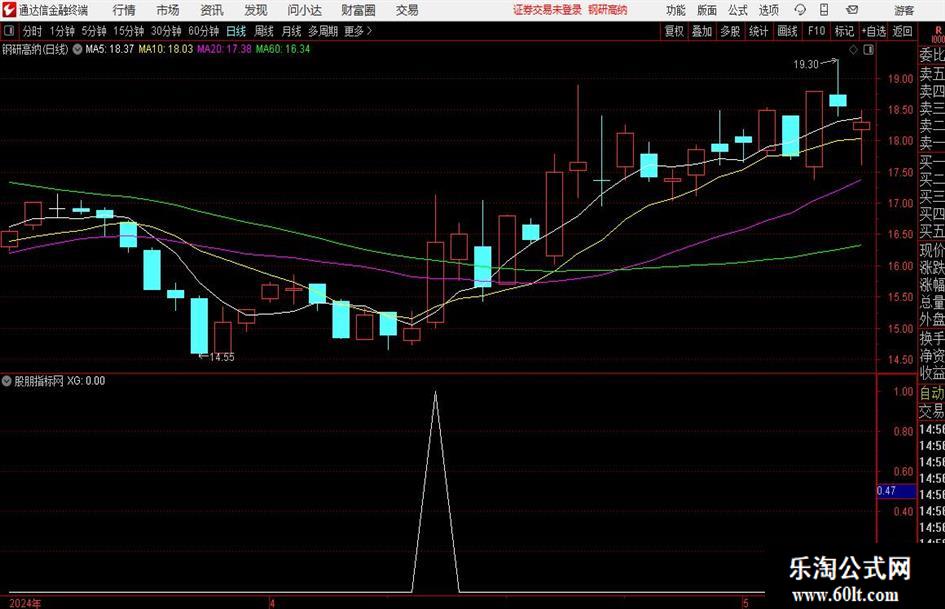Click the MA60: 16.34 label
Screen dimensions: 945x609
tap(283, 49)
